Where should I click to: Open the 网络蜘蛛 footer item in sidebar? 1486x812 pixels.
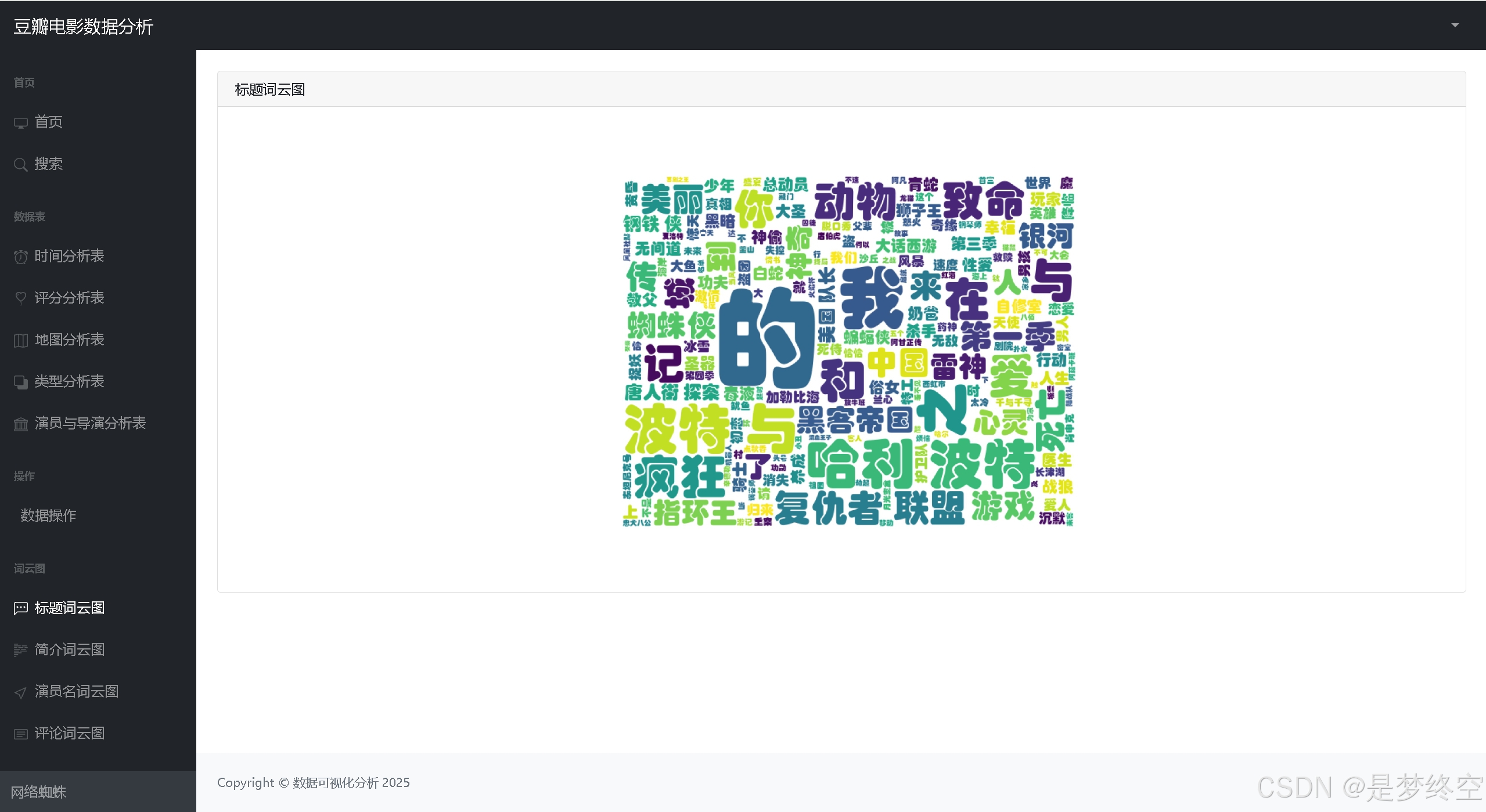38,792
